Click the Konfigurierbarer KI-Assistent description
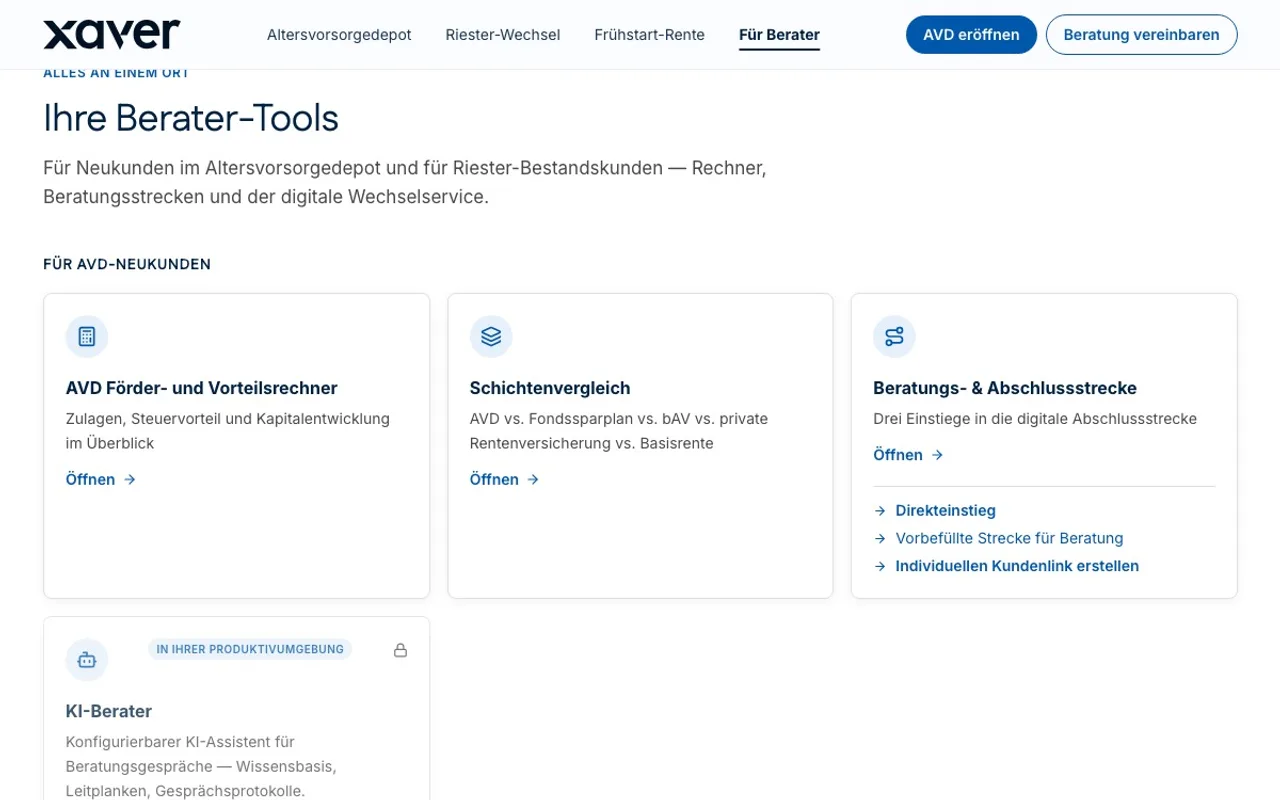Viewport: 1280px width, 800px height. (201, 767)
